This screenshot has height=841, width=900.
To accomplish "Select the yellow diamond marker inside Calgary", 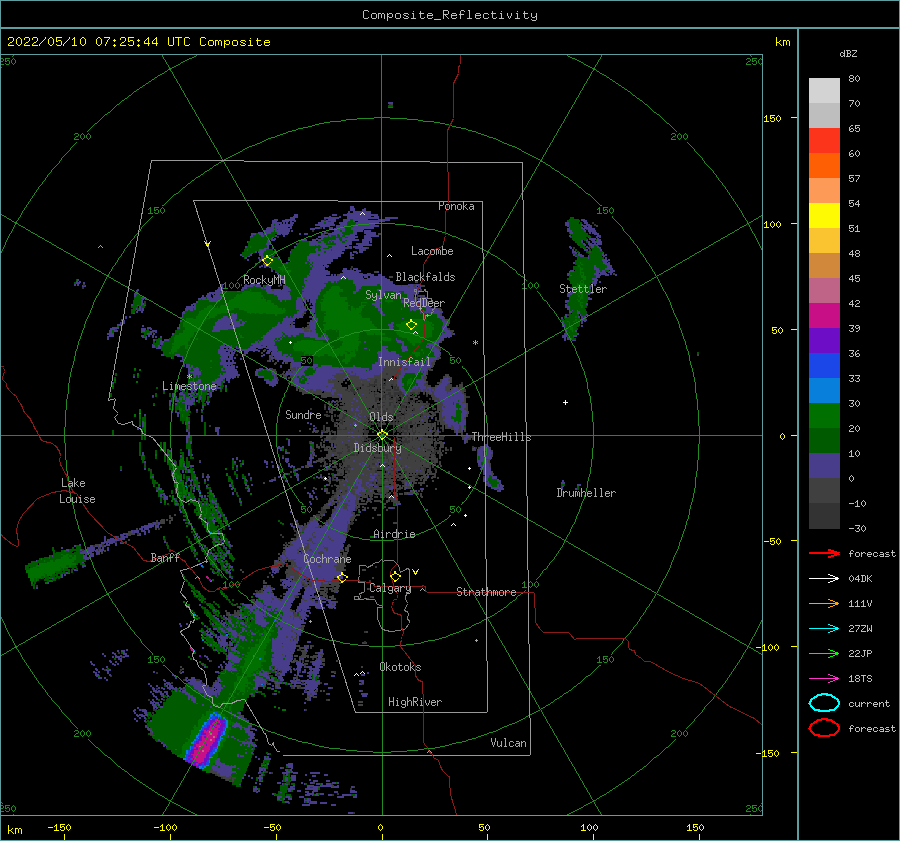I will (395, 576).
